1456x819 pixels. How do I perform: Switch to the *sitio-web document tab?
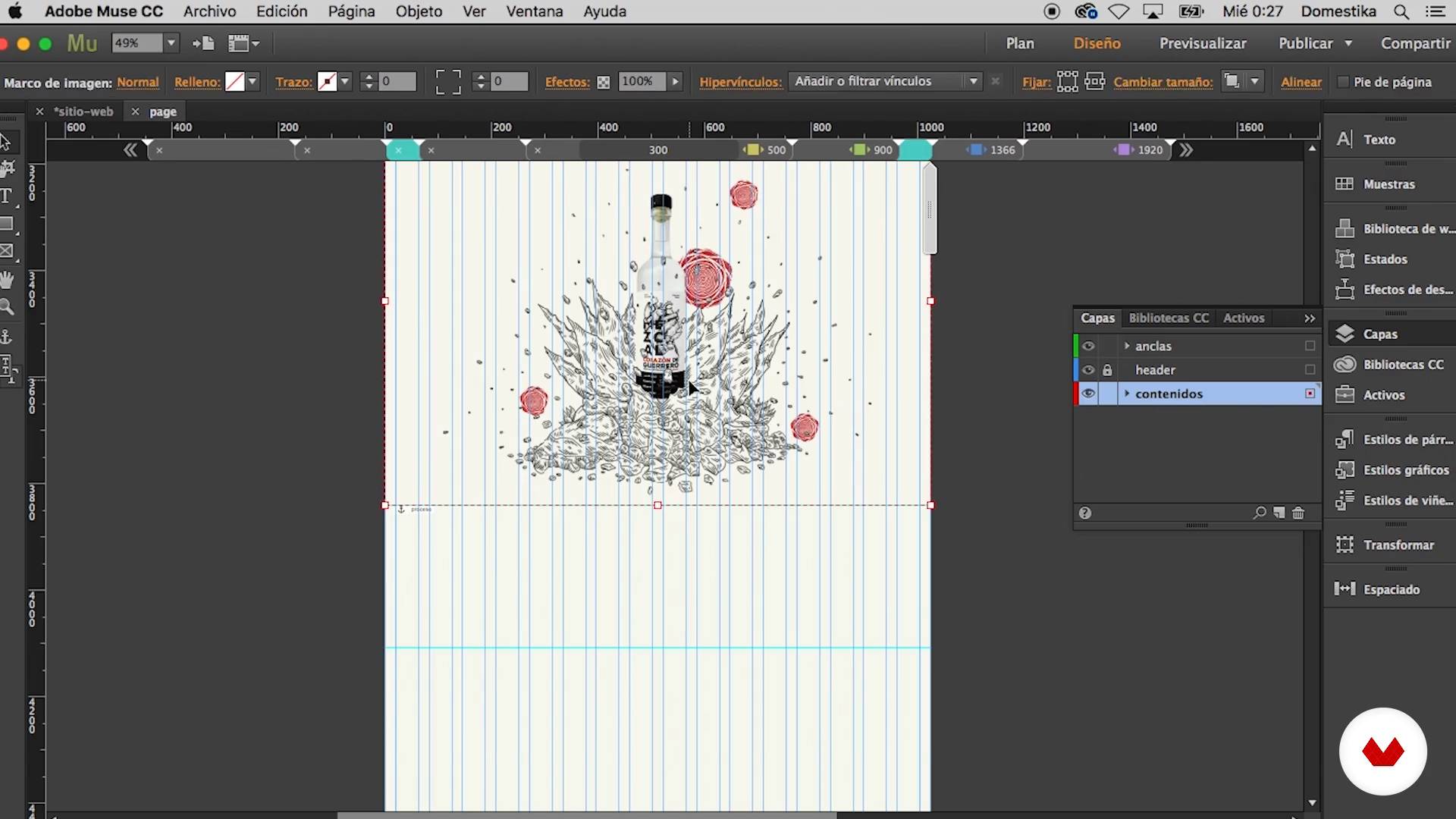83,111
